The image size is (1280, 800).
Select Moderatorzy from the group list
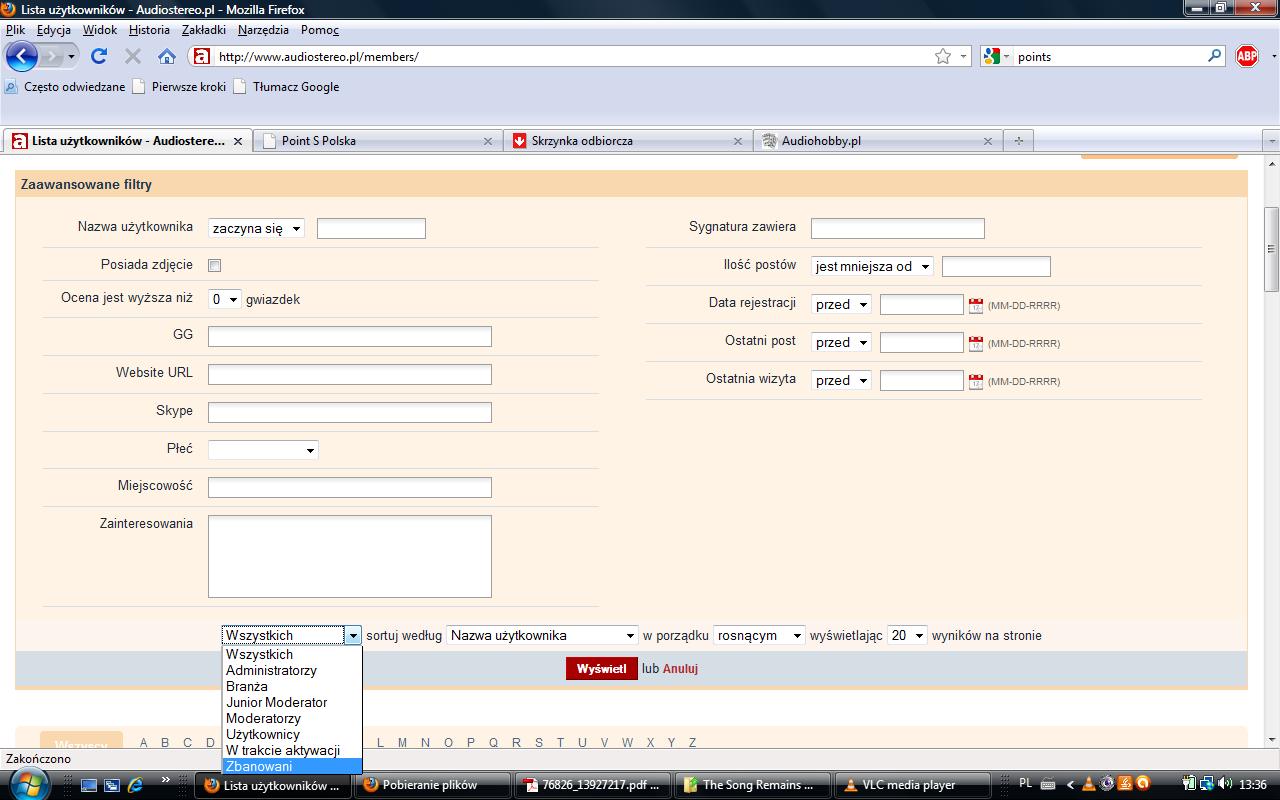[292, 718]
